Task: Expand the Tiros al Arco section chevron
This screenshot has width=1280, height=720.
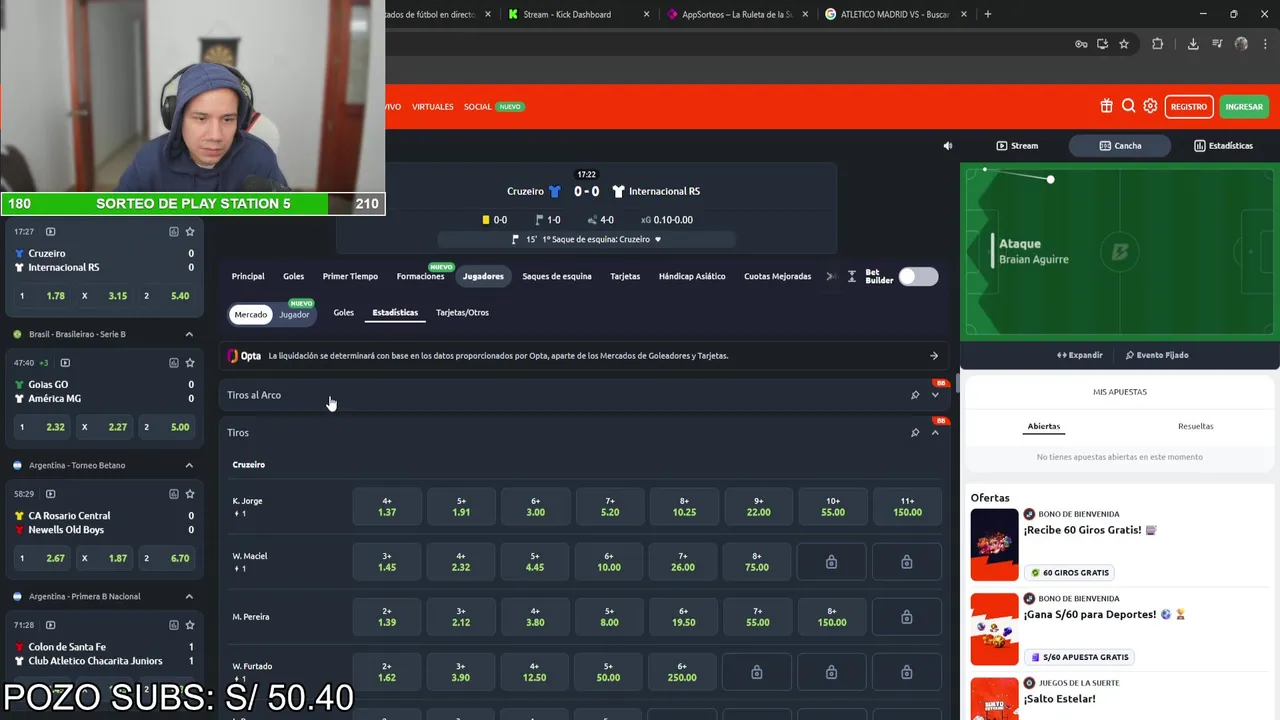Action: coord(936,395)
